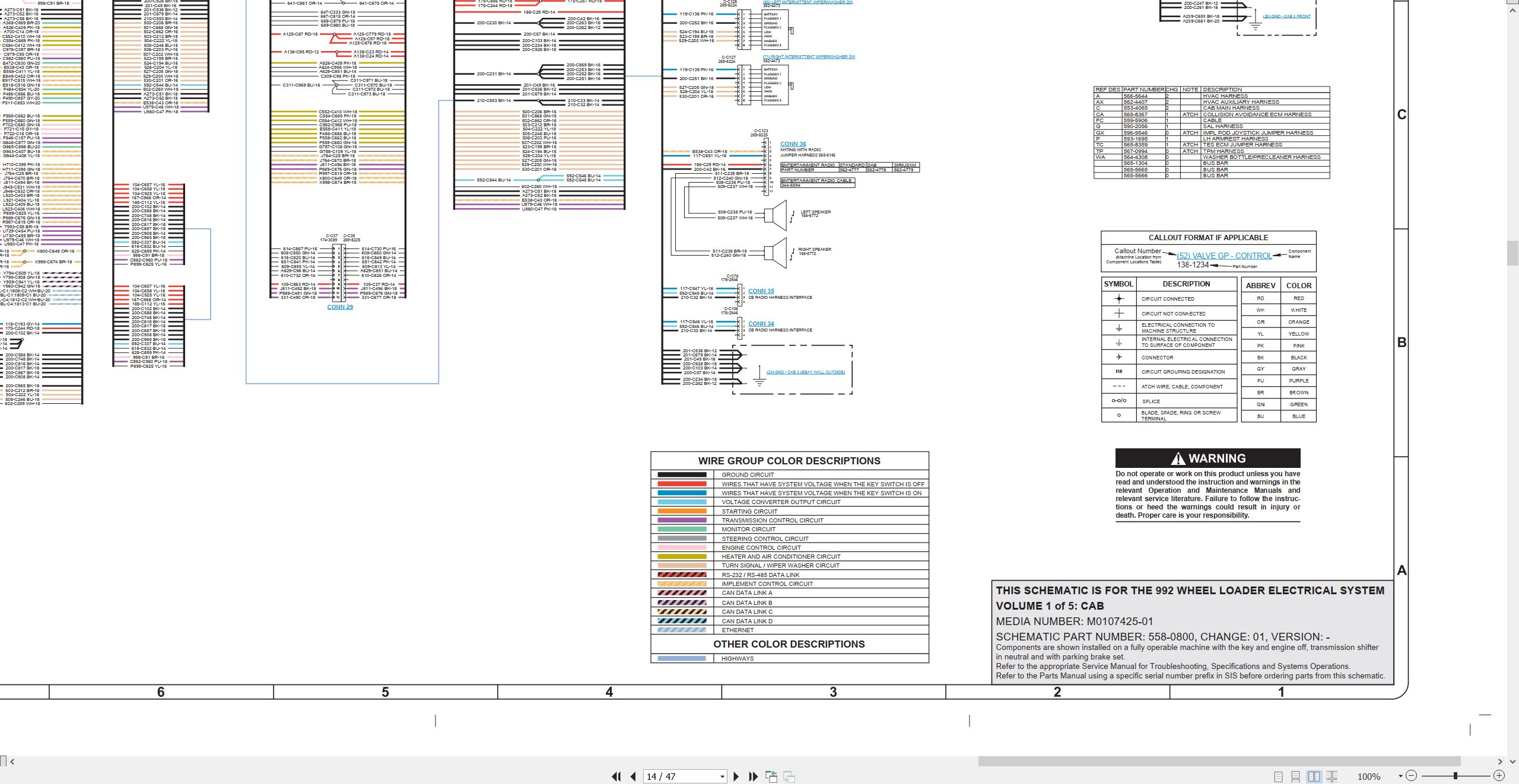Click the green Monitor Circuit swatch

[x=682, y=529]
